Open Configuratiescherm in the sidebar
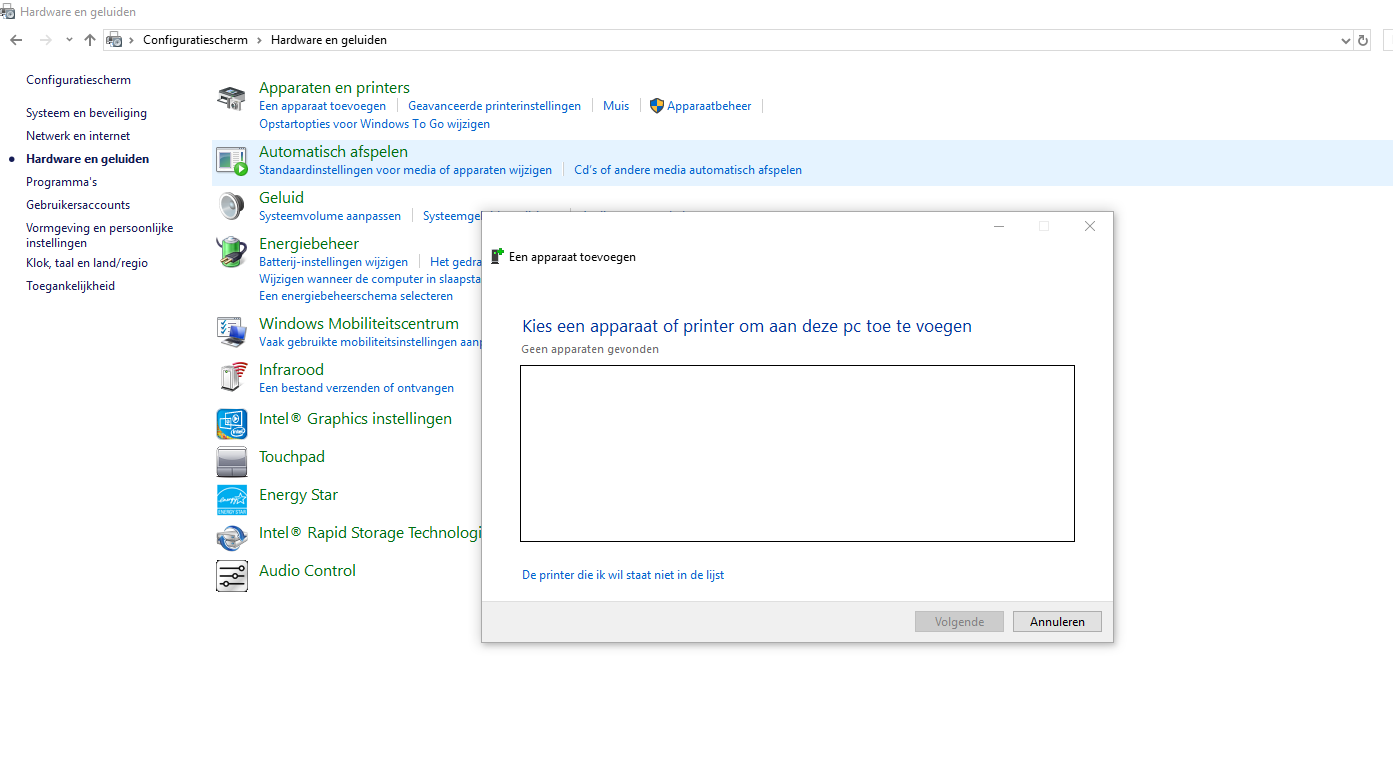Image resolution: width=1393 pixels, height=781 pixels. click(78, 80)
